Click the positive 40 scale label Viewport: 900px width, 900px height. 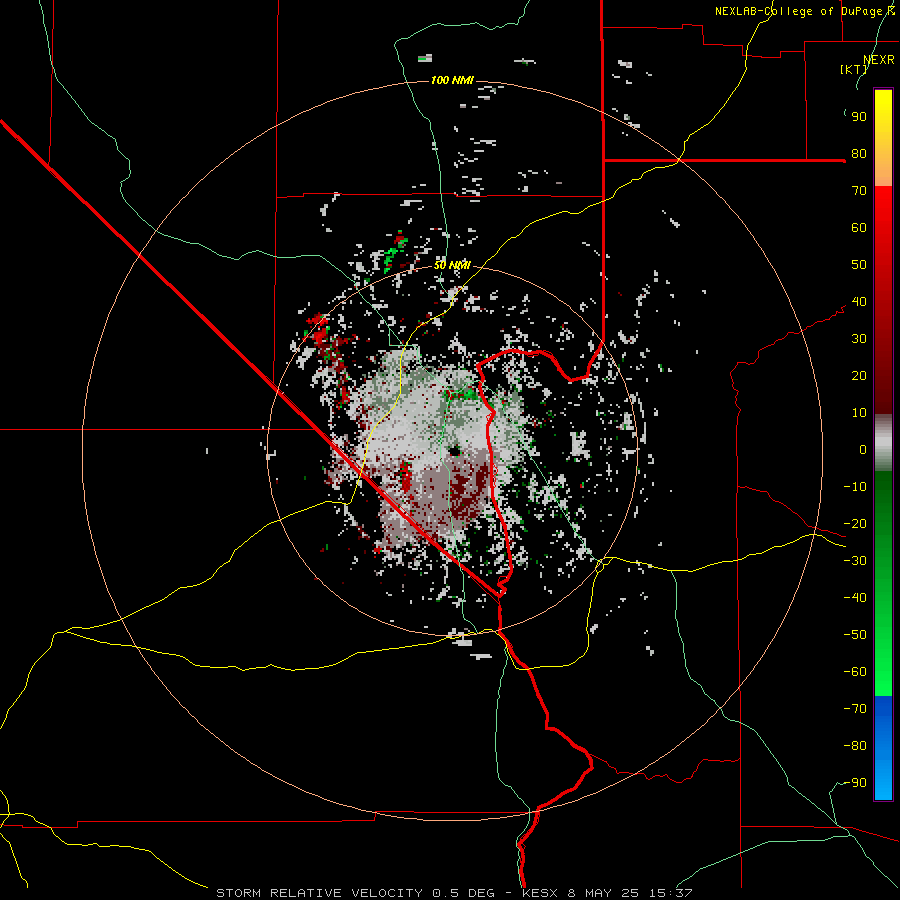859,301
